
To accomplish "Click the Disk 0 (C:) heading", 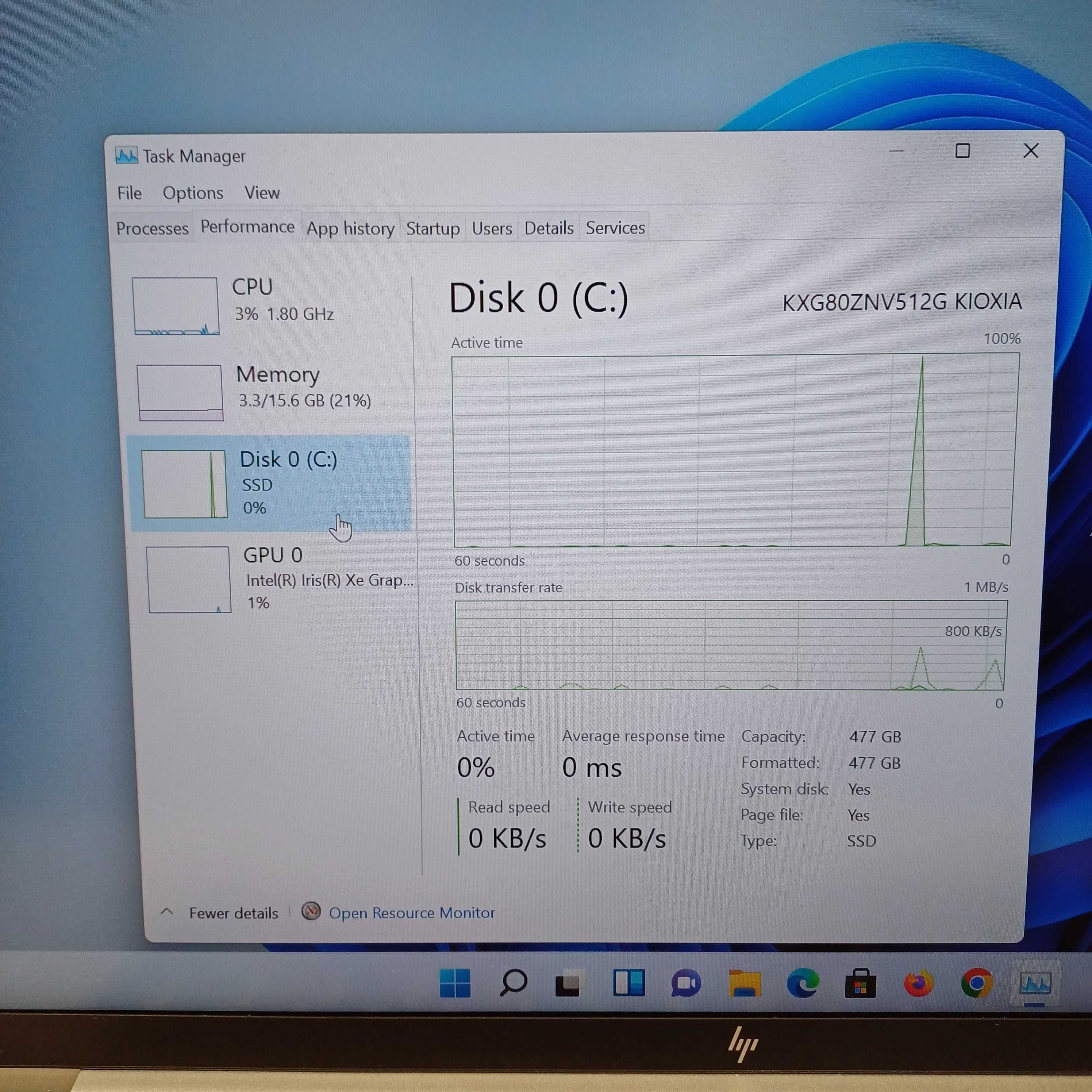I will point(539,298).
